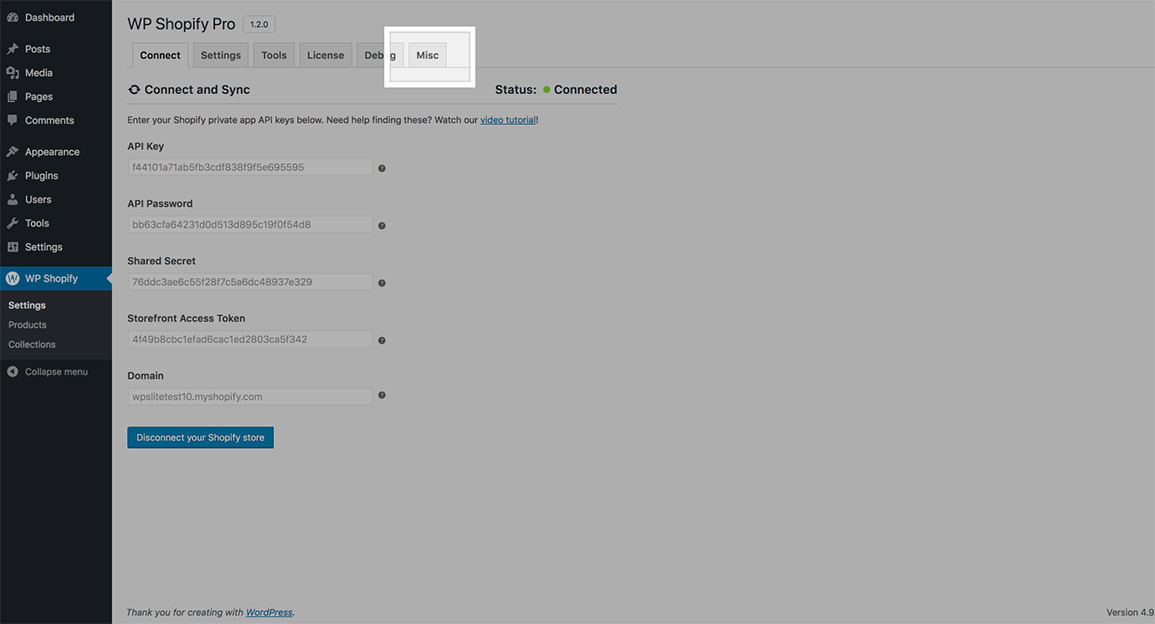Viewport: 1155px width, 624px height.
Task: Open the plugin Settings tab
Action: 220,55
